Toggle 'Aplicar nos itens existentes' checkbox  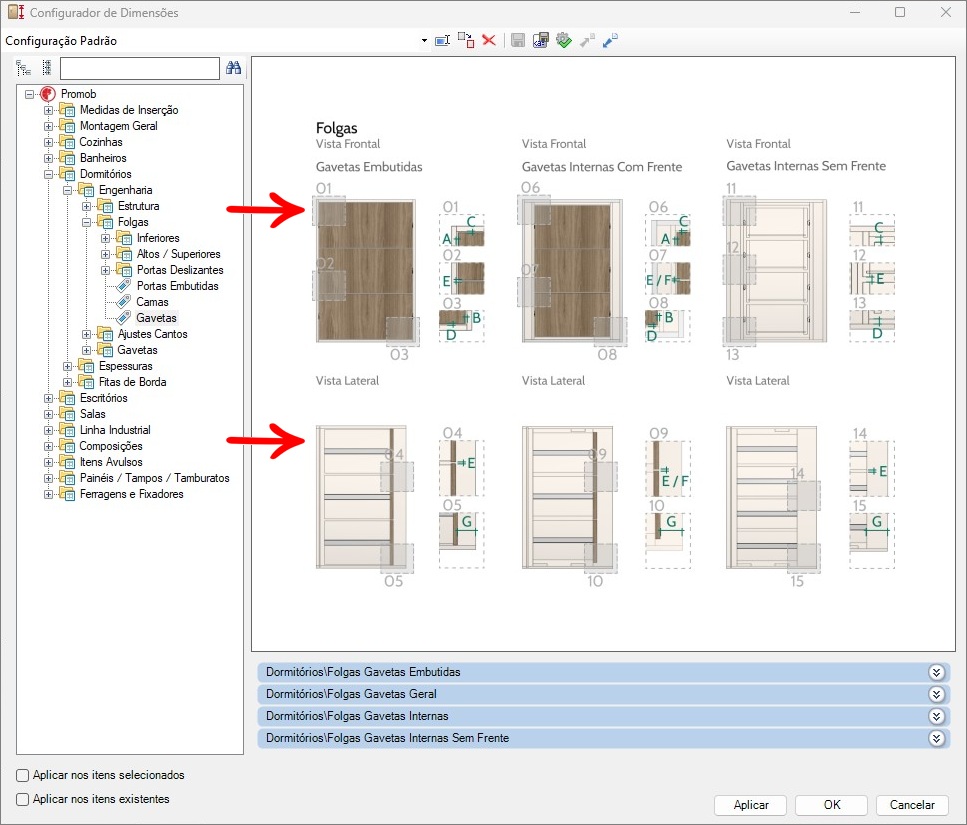point(23,799)
